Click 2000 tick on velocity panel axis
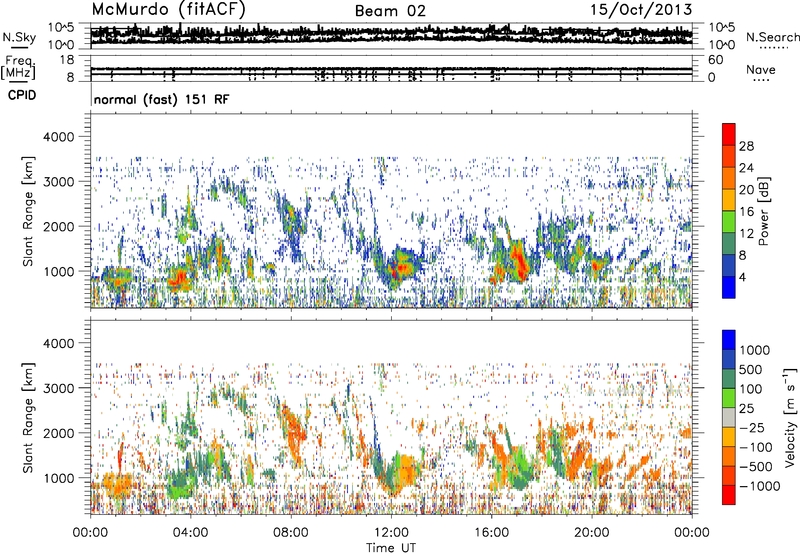This screenshot has width=800, height=554. [x=59, y=433]
